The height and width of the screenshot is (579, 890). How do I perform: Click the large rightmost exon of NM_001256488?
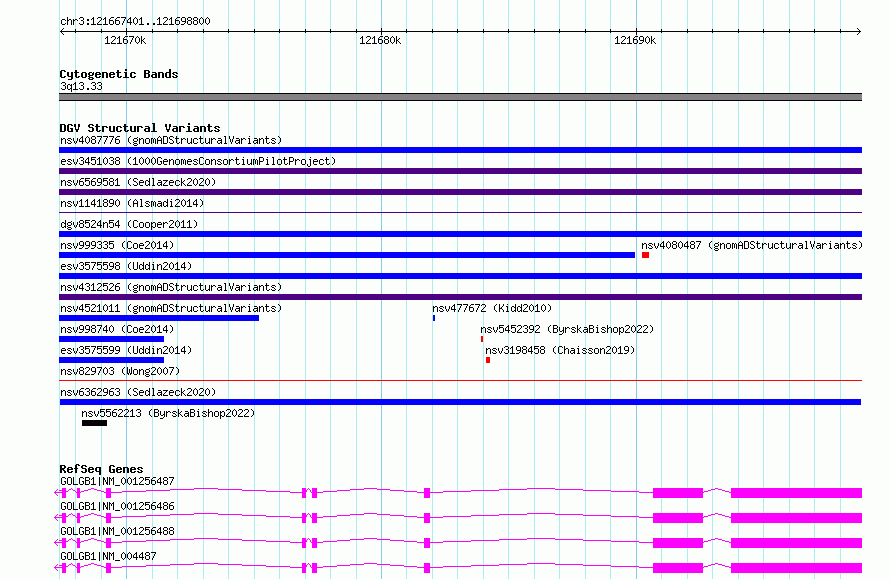tap(796, 543)
